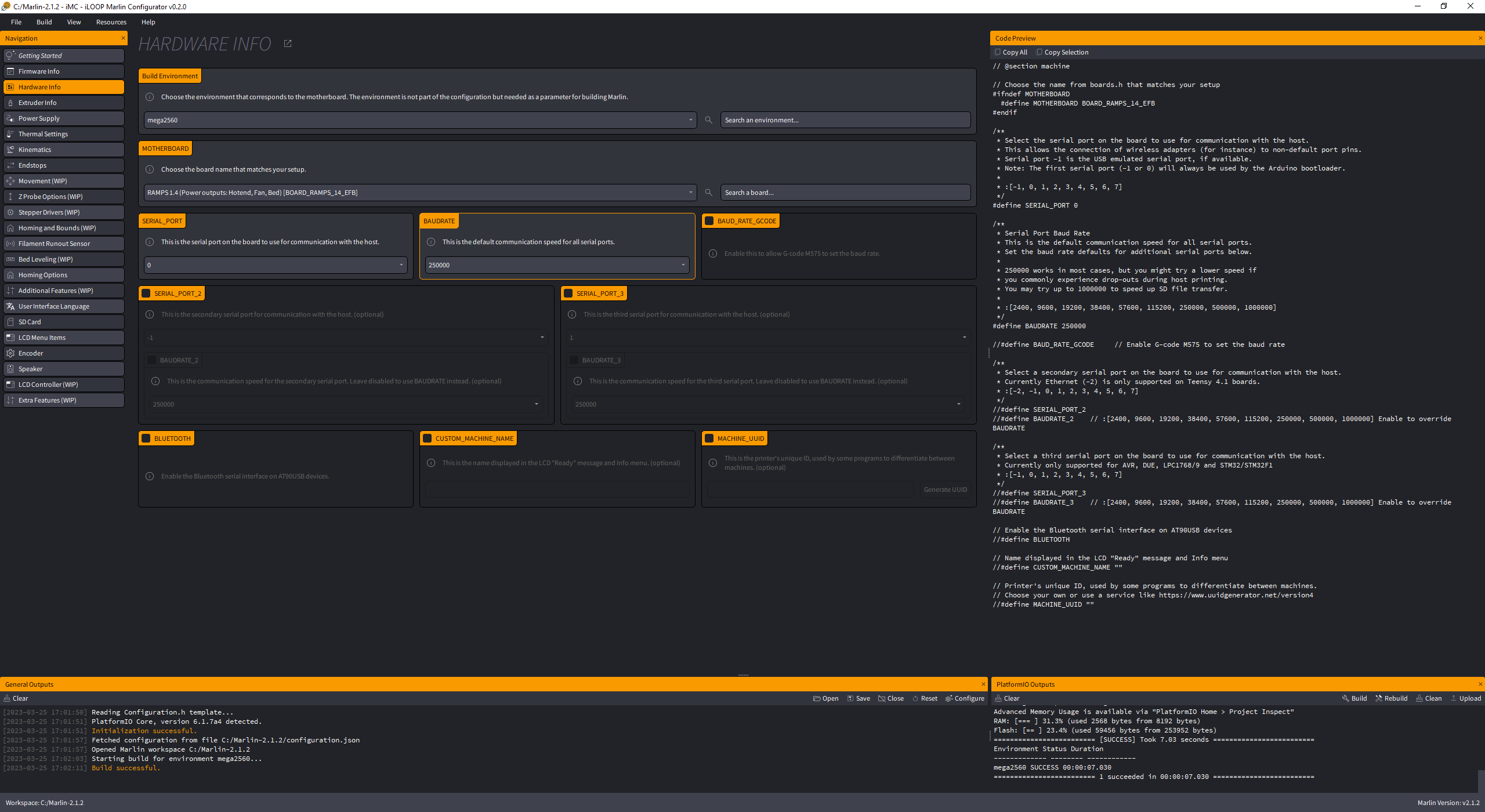
Task: Open the View menu
Action: point(74,22)
